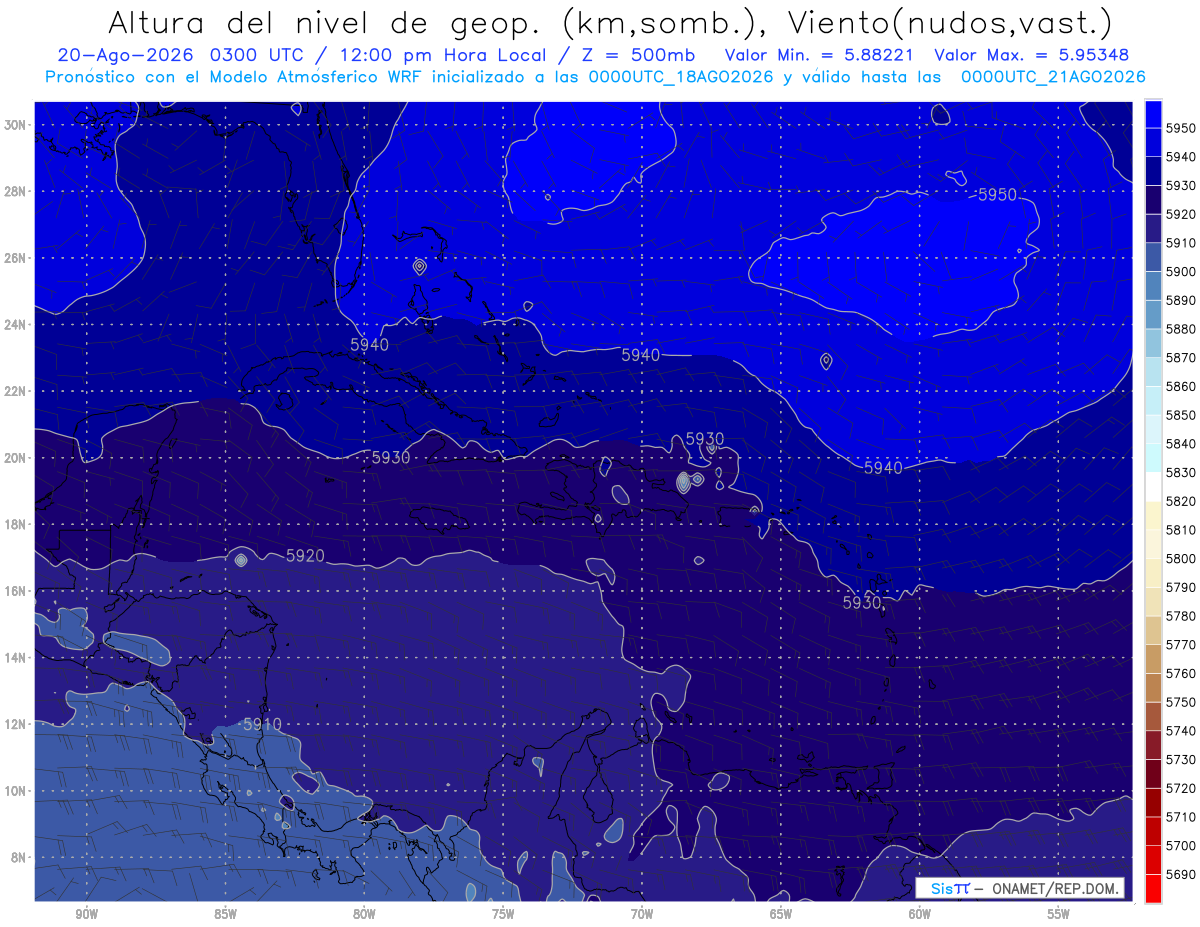Click the '85W' longitude axis label
Viewport: 1200px width, 927px height.
[225, 914]
